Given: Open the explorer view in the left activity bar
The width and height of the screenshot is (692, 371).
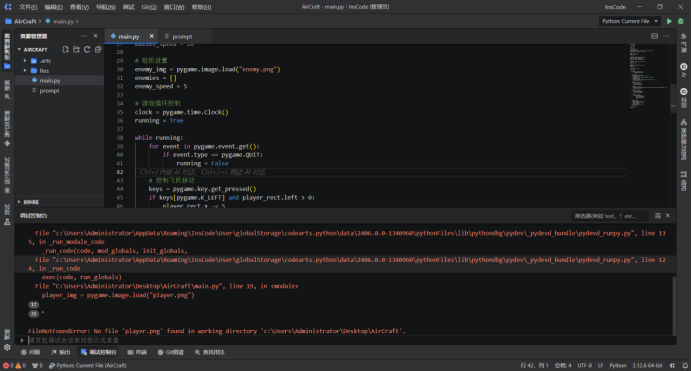Looking at the screenshot, I should pyautogui.click(x=7, y=51).
